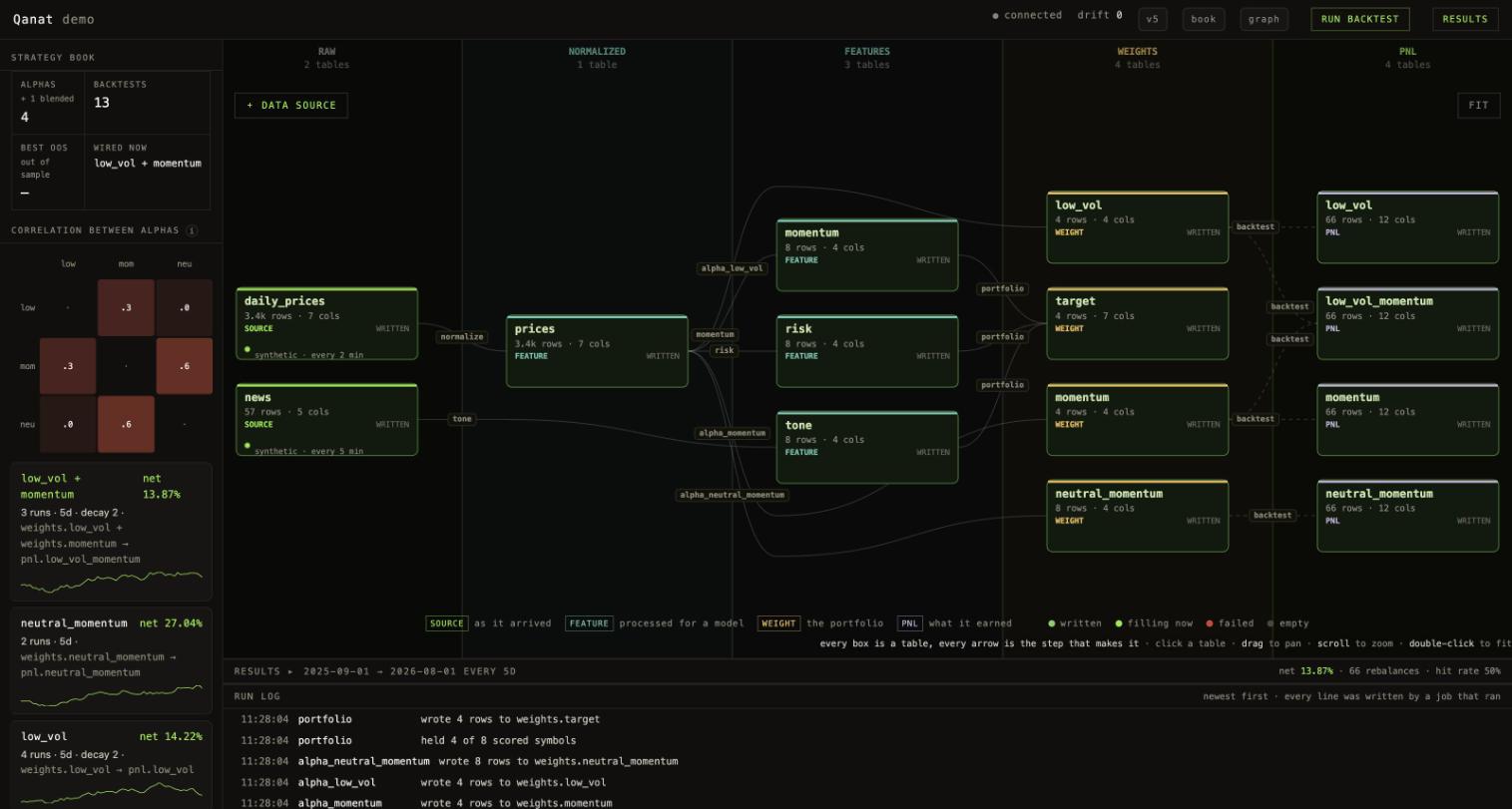Screen dimensions: 1512x809
Task: Click the PNL legend tag
Action: tap(910, 623)
